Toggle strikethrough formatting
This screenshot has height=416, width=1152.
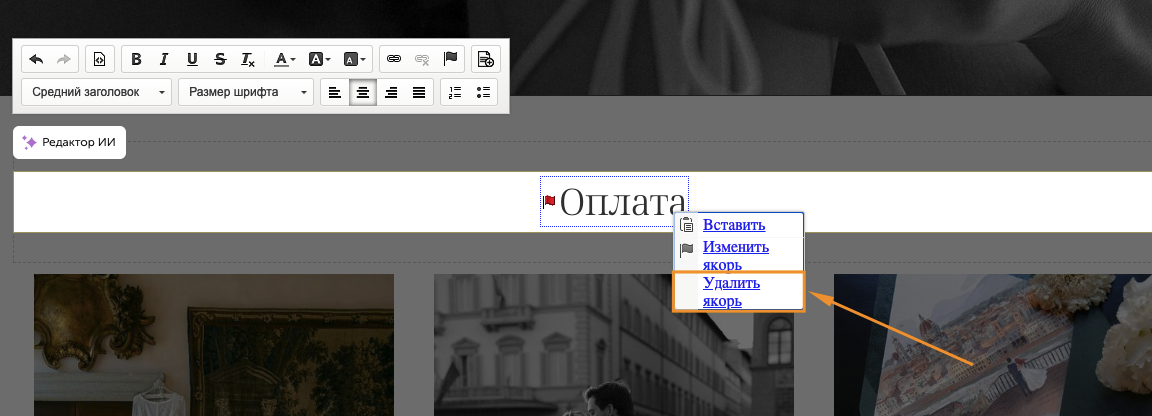click(x=220, y=59)
